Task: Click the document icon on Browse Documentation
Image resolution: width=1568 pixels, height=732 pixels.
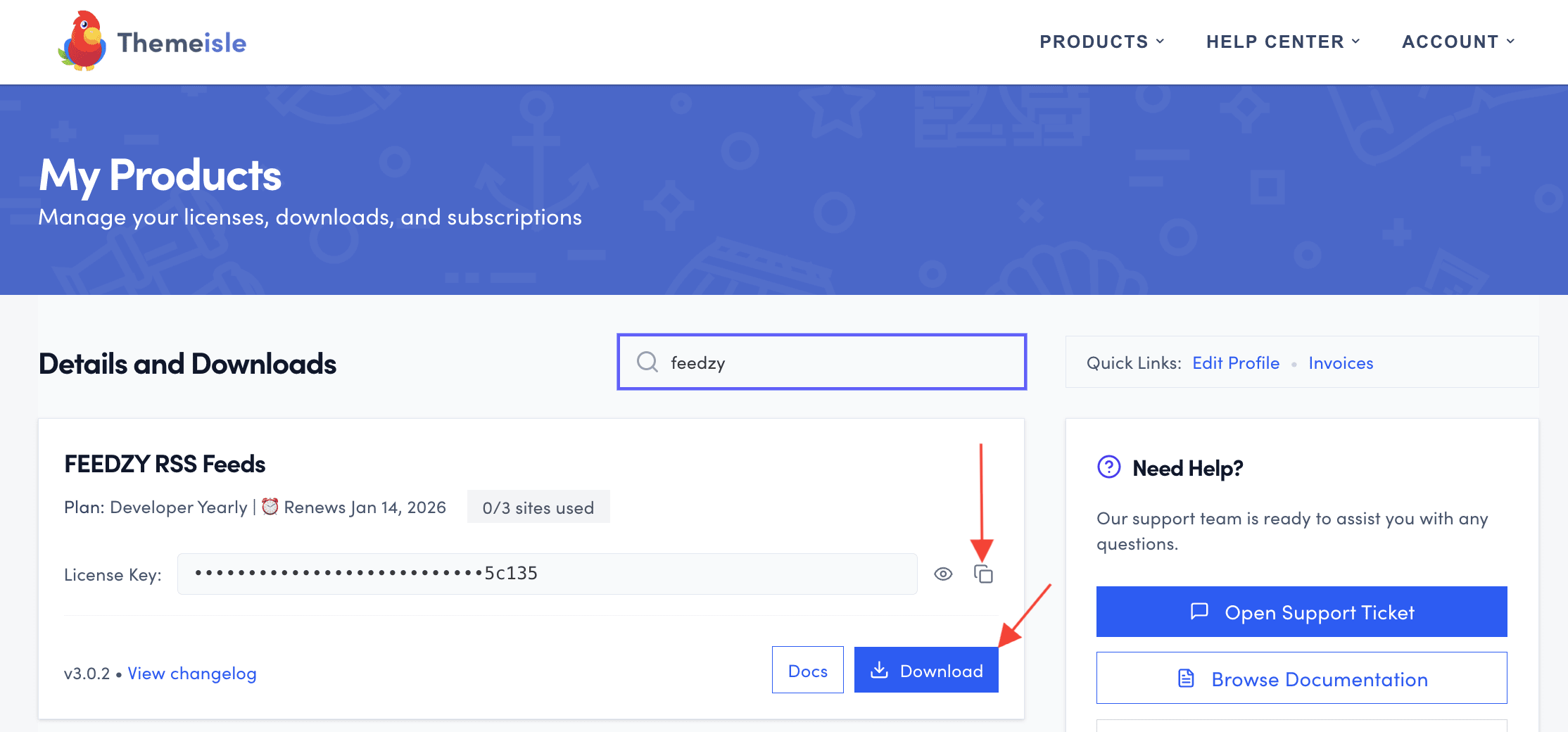Action: click(1186, 679)
